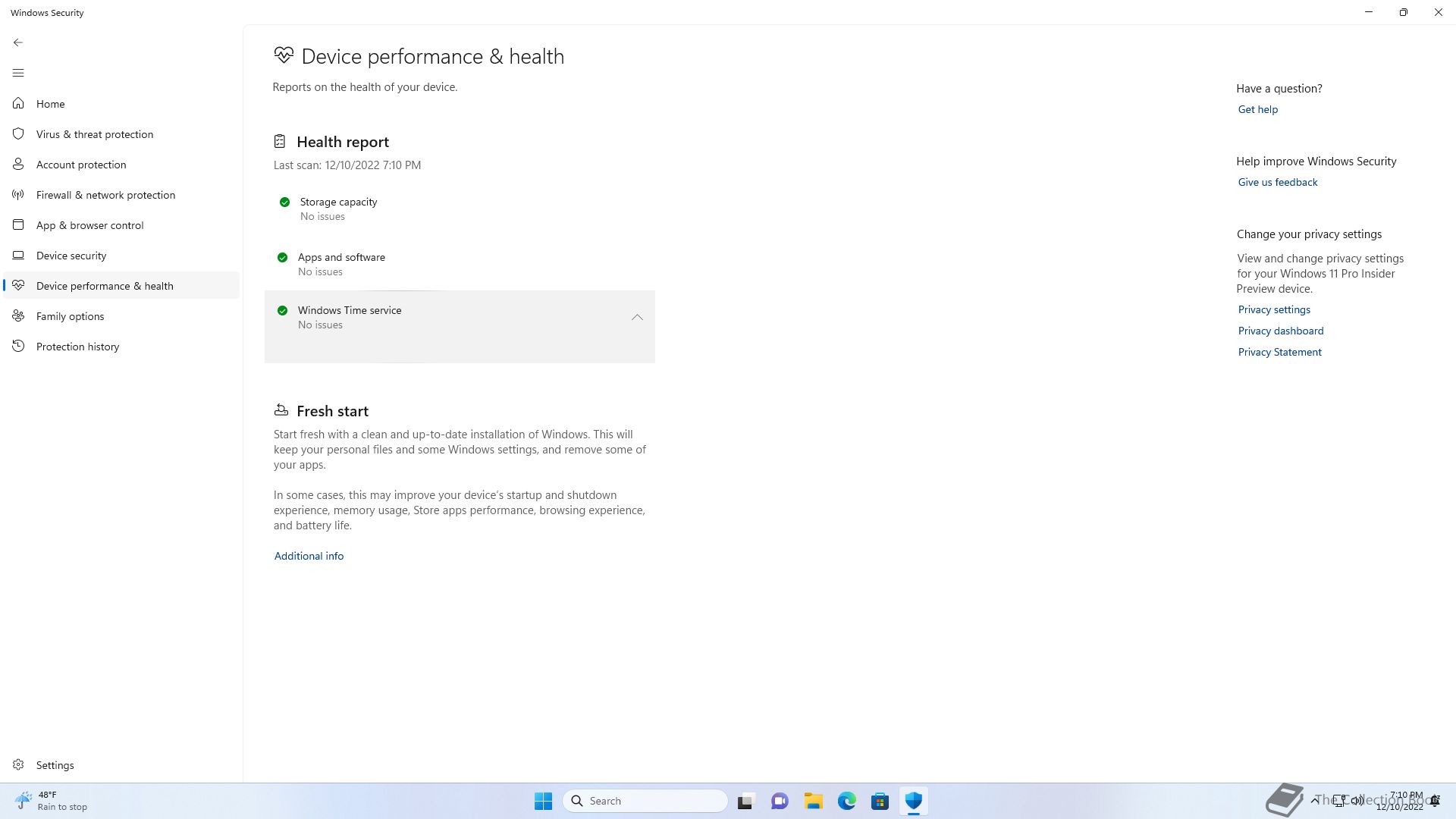Click the Protection history clock icon
Viewport: 1456px width, 819px height.
tap(18, 346)
